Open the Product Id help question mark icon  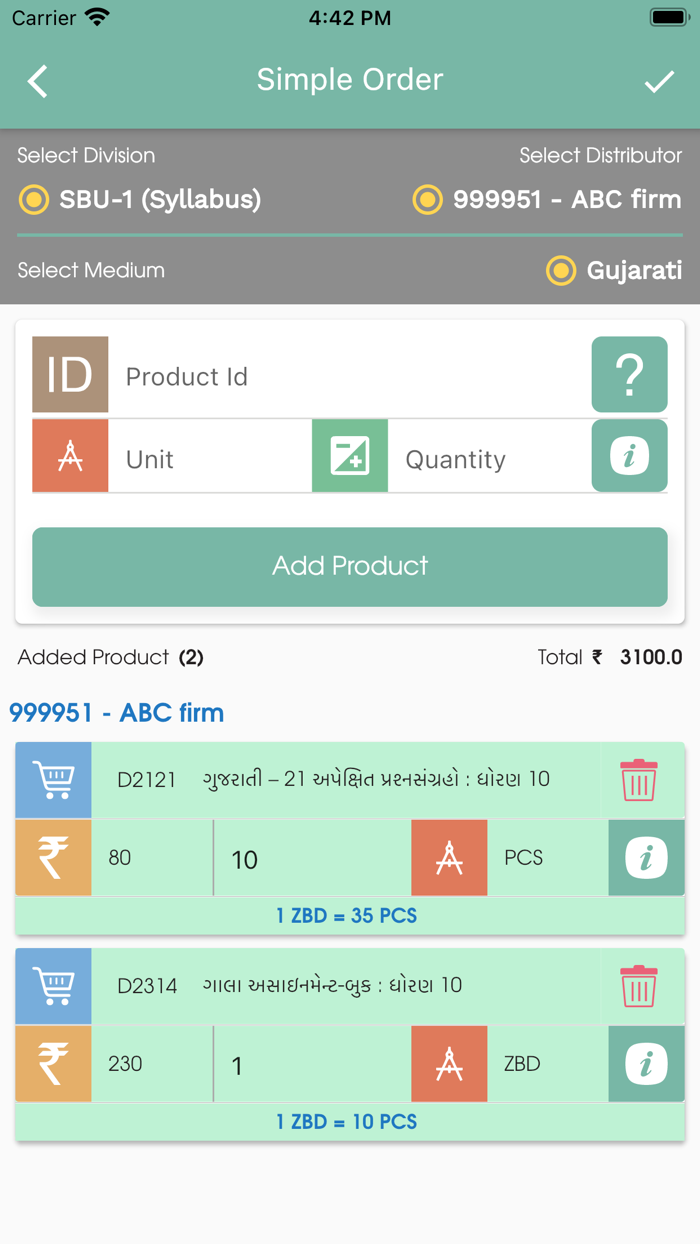(x=629, y=374)
